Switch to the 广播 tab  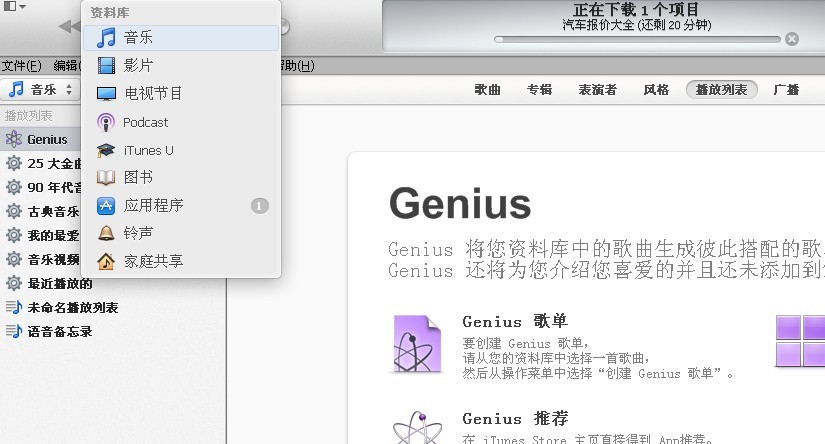[x=786, y=89]
